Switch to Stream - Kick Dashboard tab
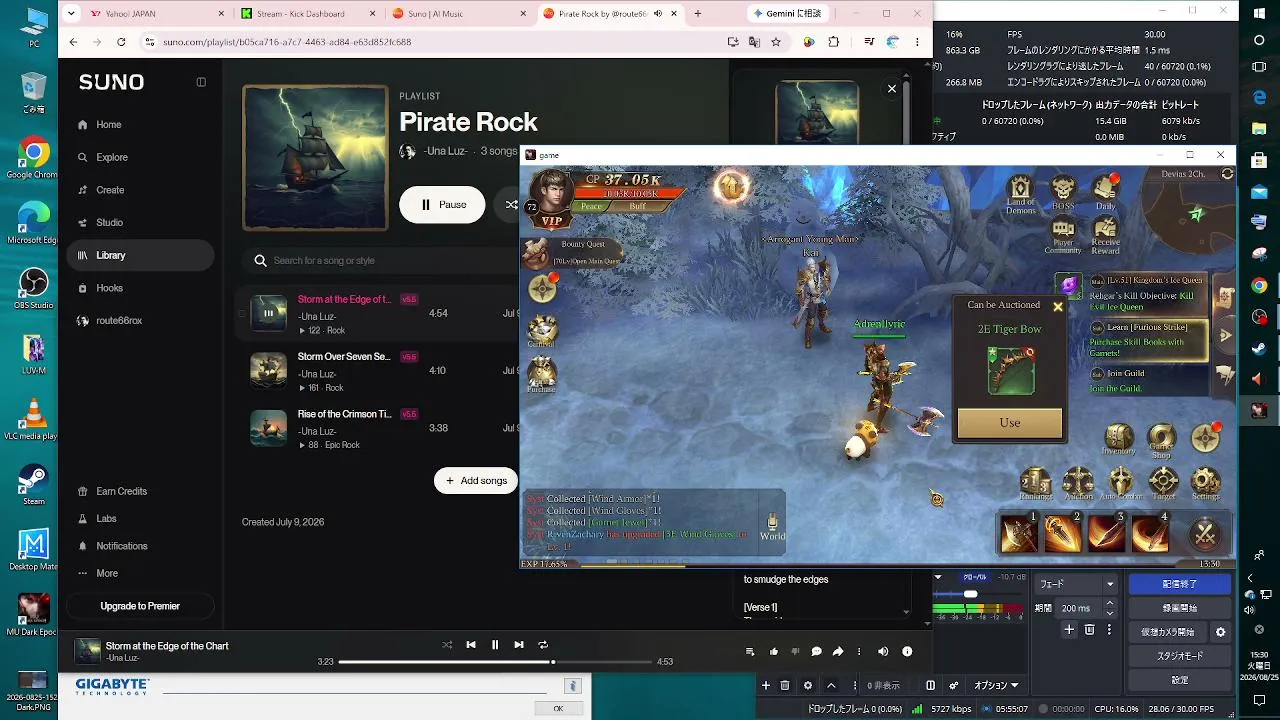Screen dimensions: 1280x720 pos(307,14)
